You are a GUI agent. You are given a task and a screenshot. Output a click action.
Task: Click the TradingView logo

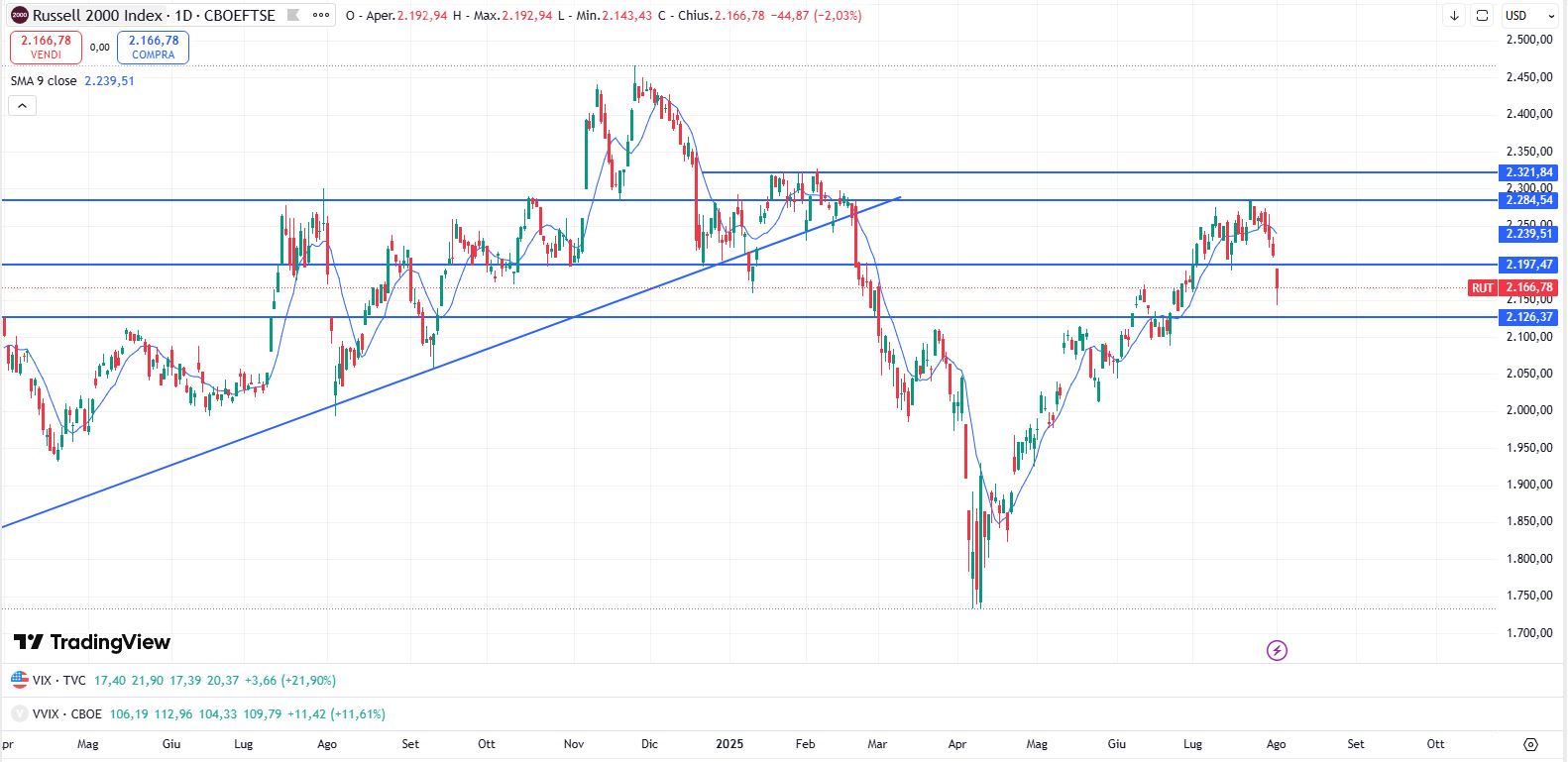[92, 642]
